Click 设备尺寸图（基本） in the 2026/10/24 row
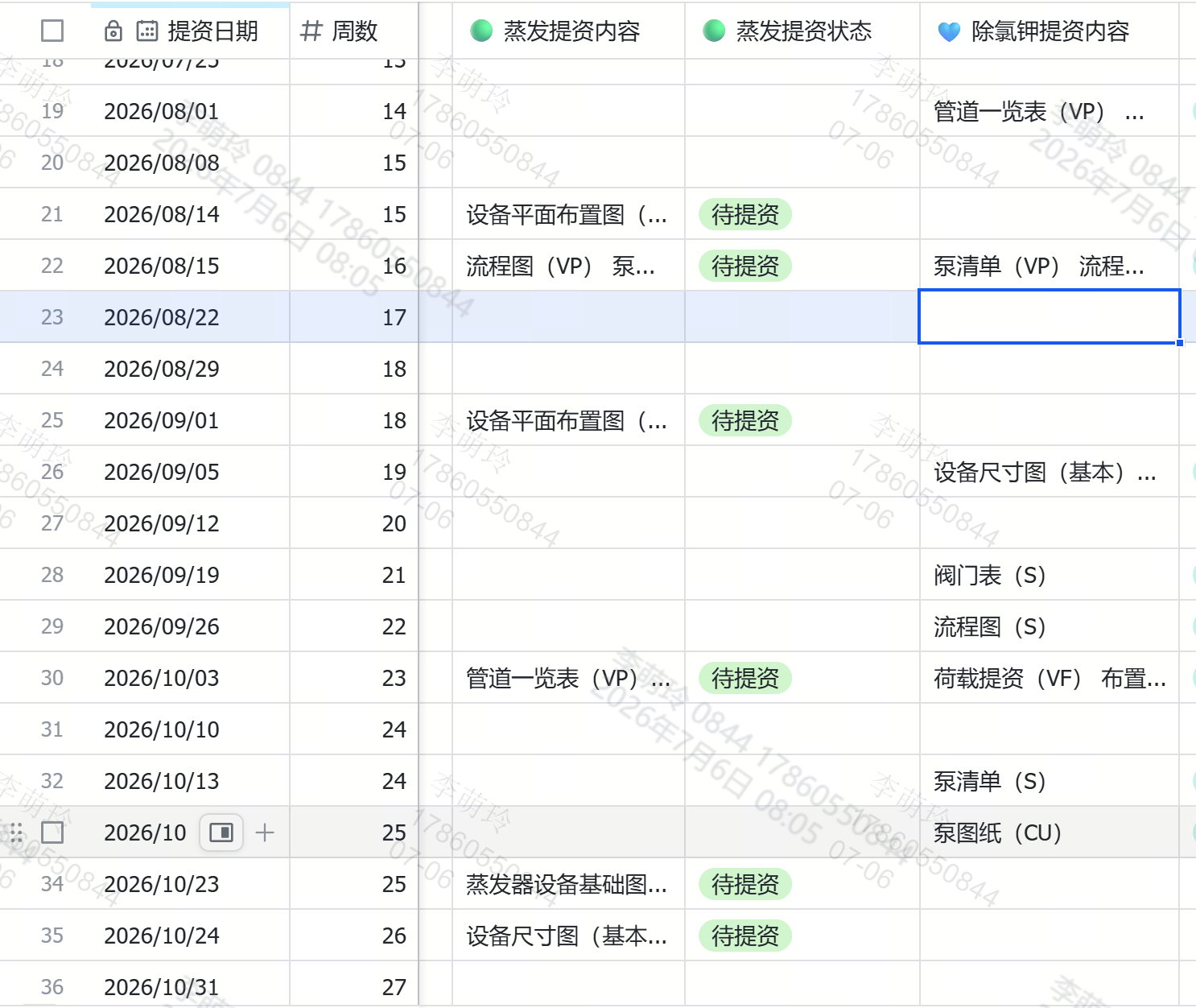 click(x=567, y=936)
